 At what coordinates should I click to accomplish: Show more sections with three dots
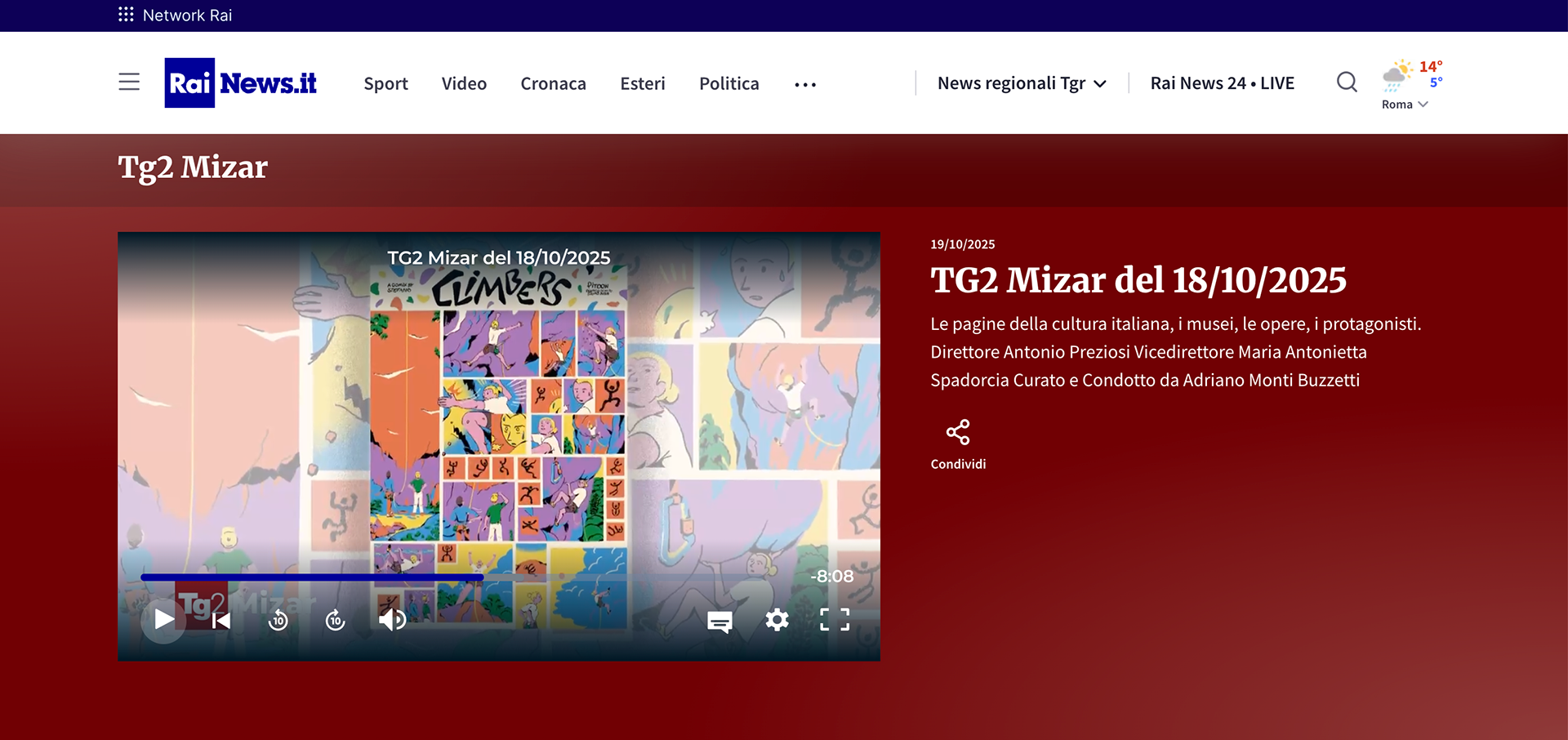coord(805,84)
